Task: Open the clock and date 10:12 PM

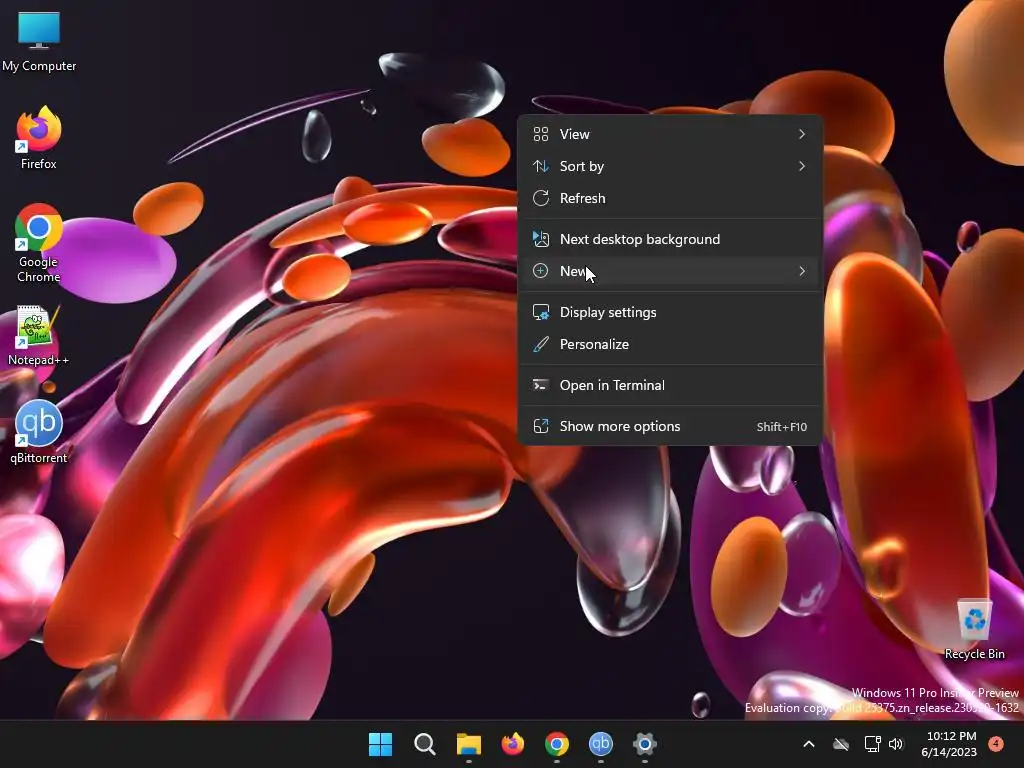Action: [x=949, y=744]
